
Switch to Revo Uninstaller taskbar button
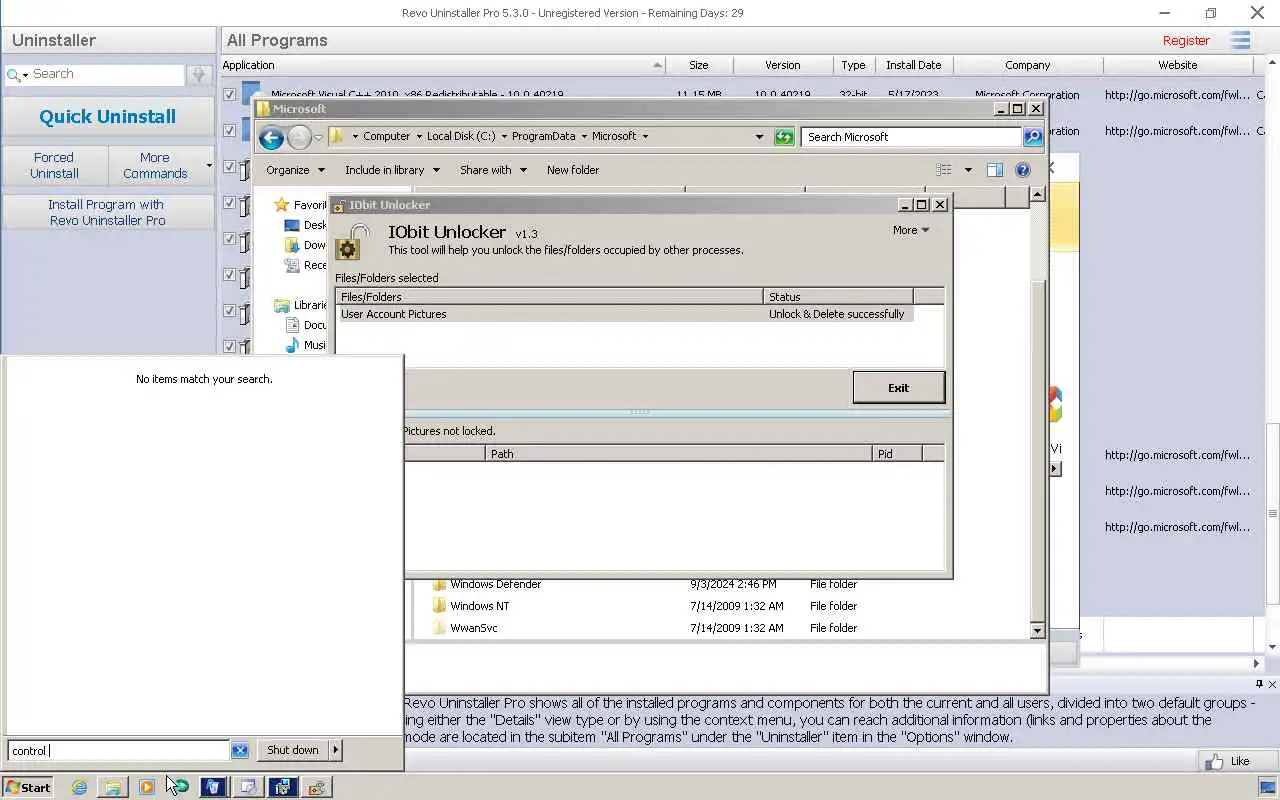pos(213,787)
